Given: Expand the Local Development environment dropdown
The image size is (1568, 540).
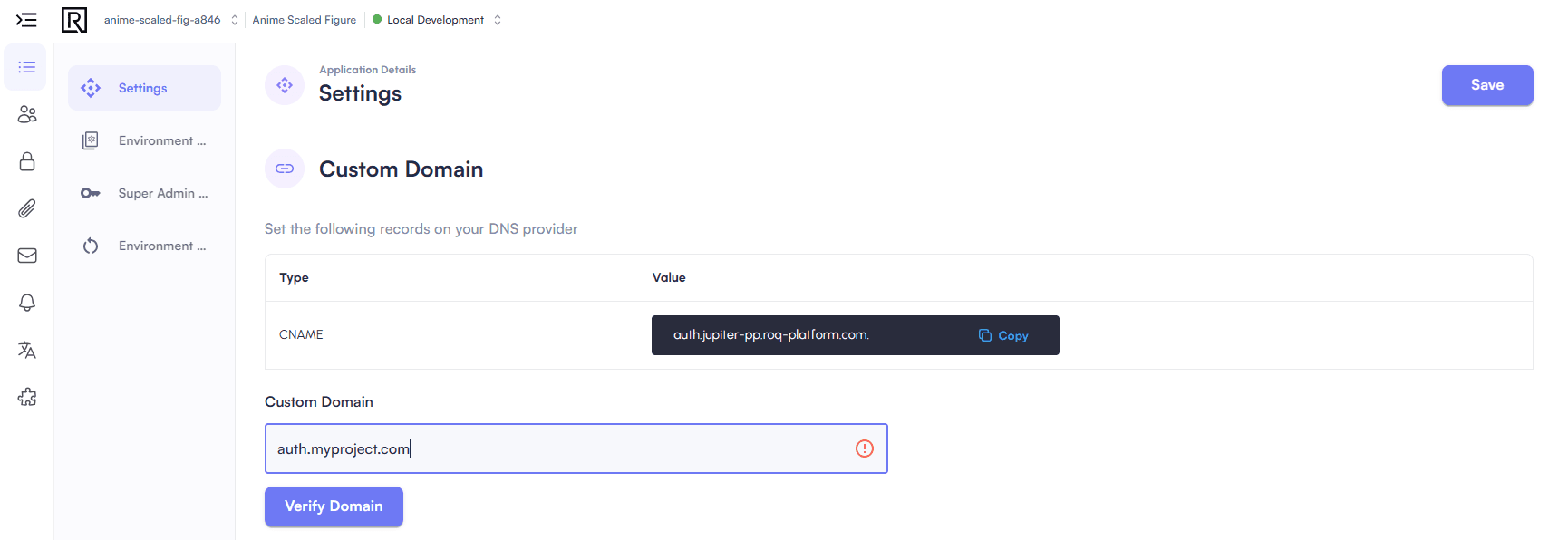Looking at the screenshot, I should [437, 20].
